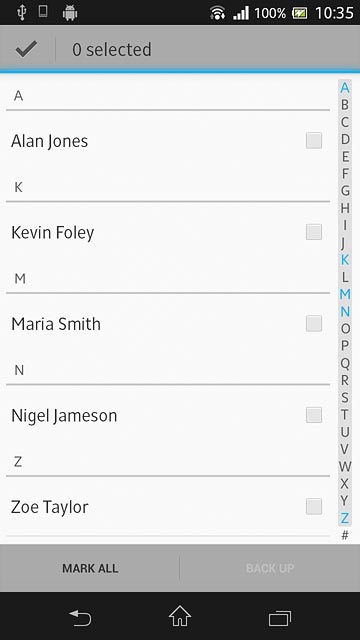
Task: Jump to letter K in index
Action: click(x=345, y=259)
